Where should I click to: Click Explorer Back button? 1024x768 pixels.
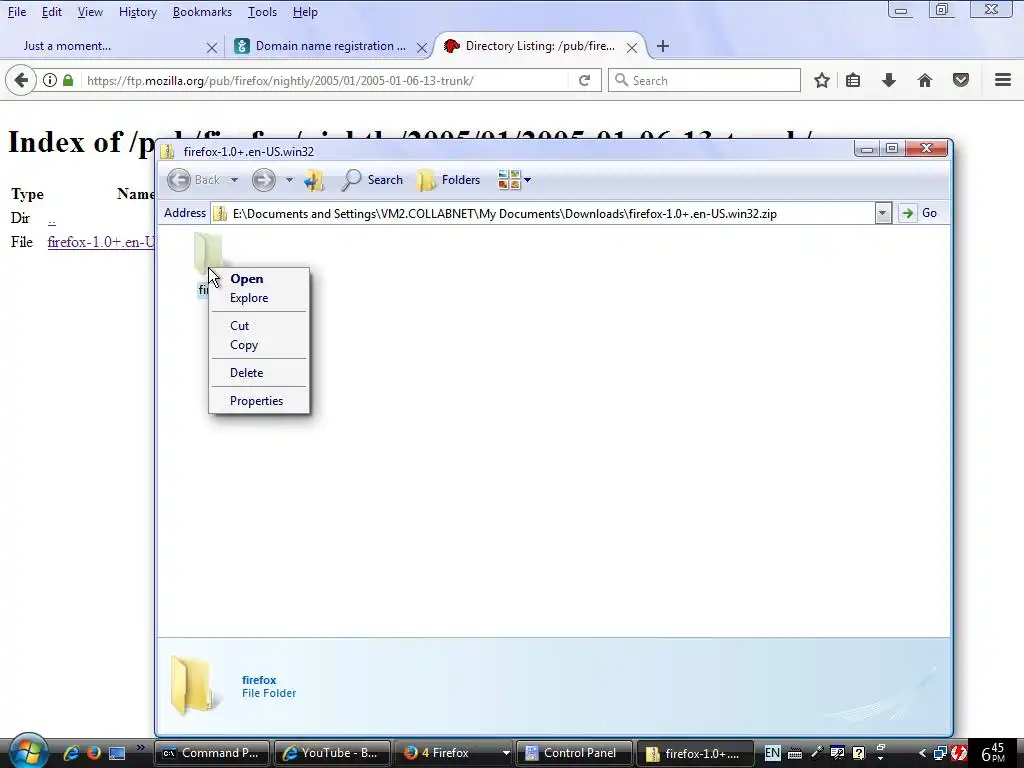coord(194,180)
